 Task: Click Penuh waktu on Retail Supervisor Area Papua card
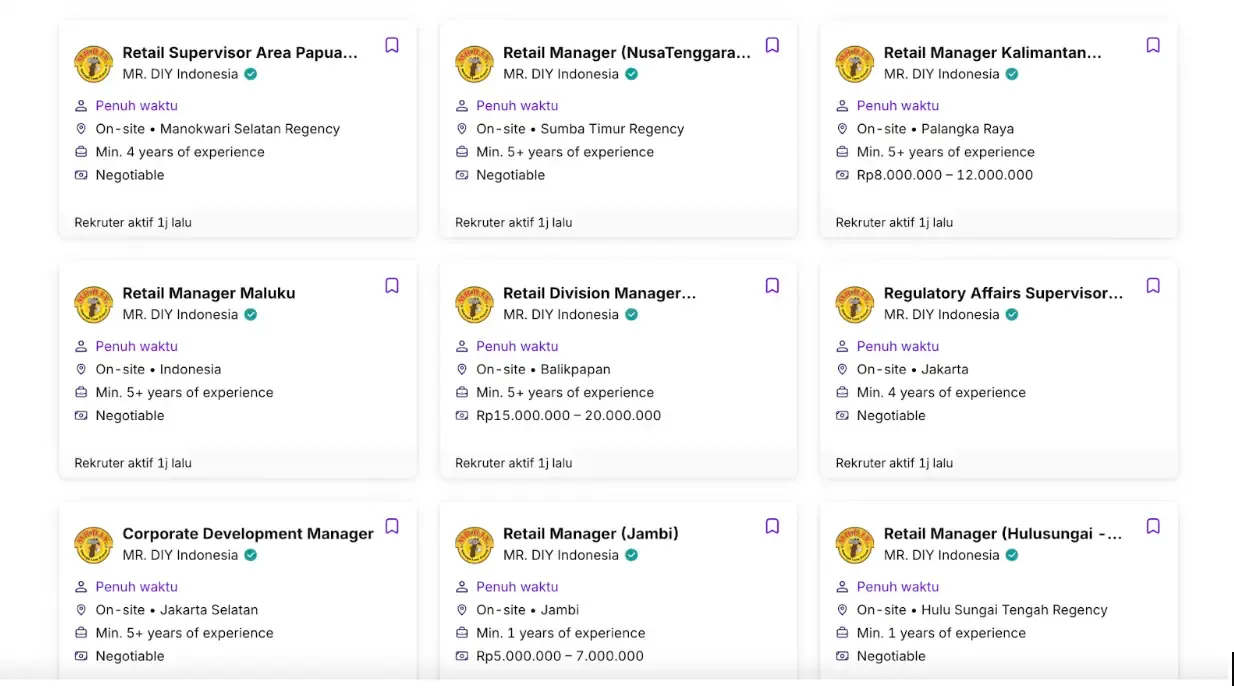pyautogui.click(x=137, y=106)
